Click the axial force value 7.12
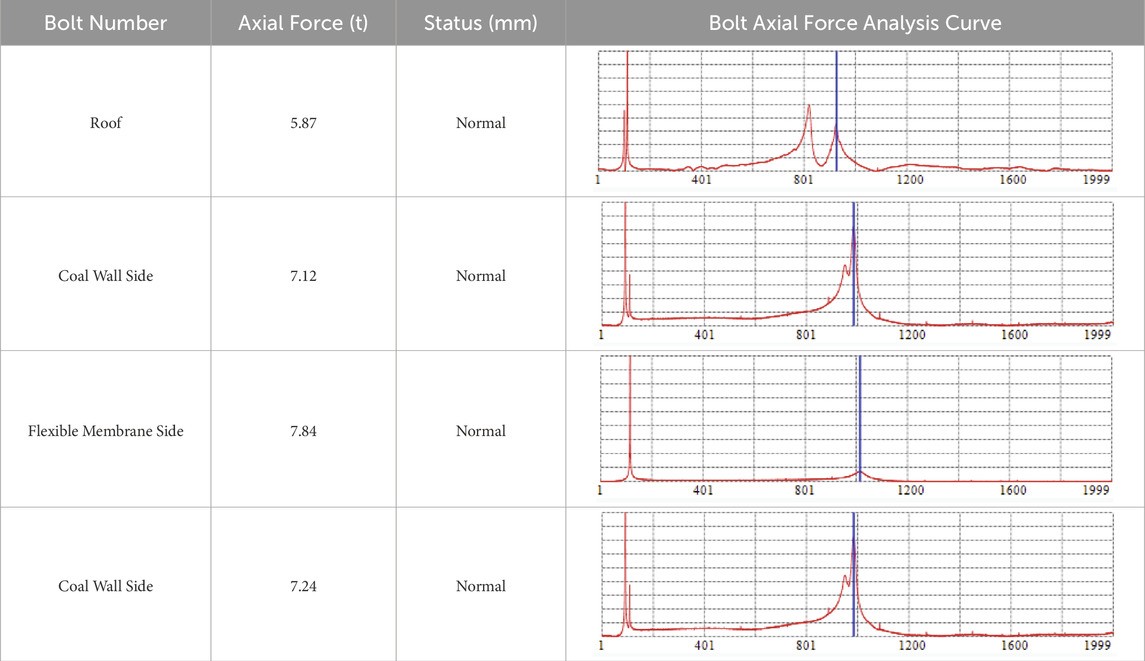The height and width of the screenshot is (661, 1145). (x=303, y=276)
